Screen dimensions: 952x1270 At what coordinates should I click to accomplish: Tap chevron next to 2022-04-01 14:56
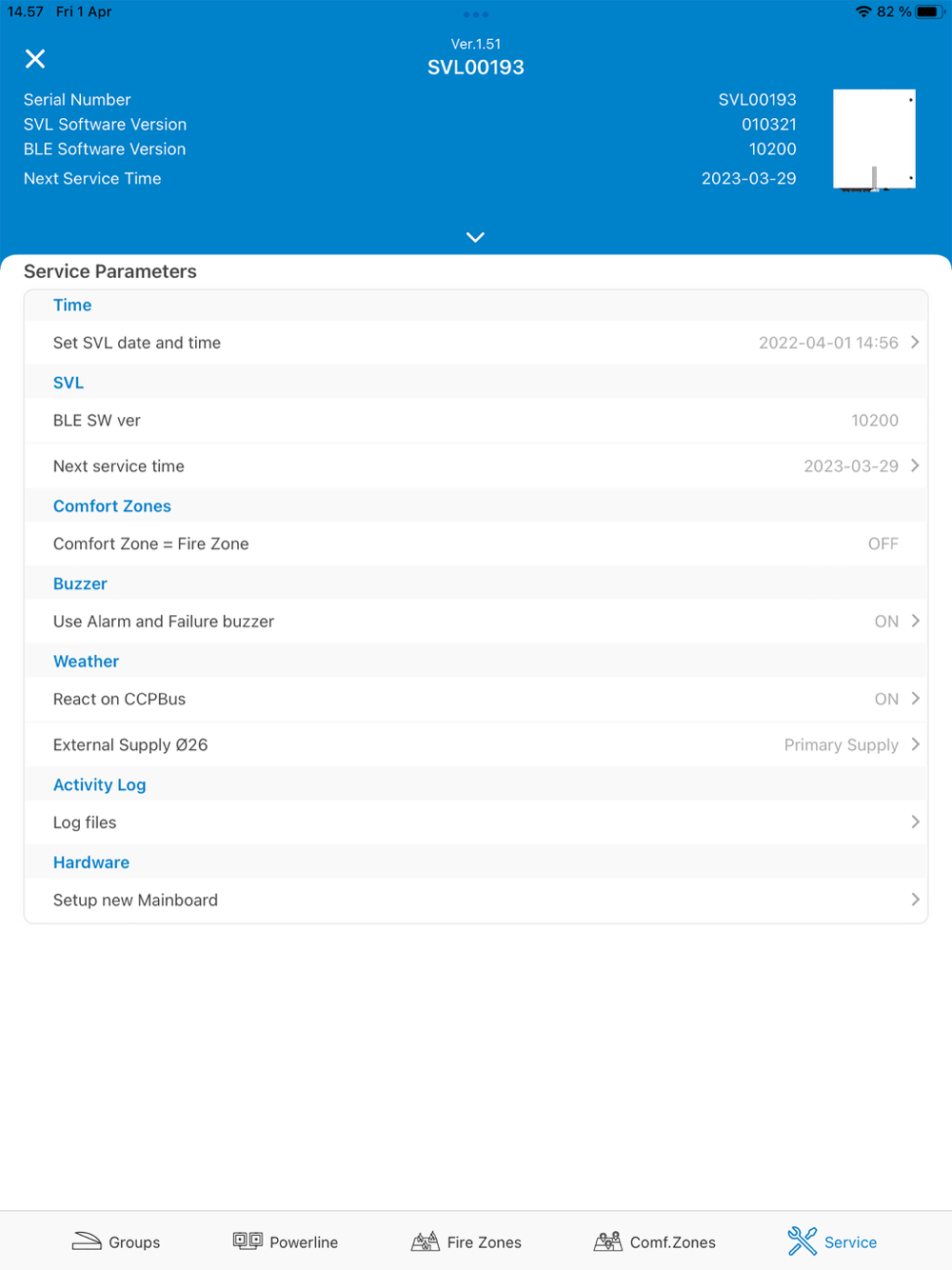point(915,343)
